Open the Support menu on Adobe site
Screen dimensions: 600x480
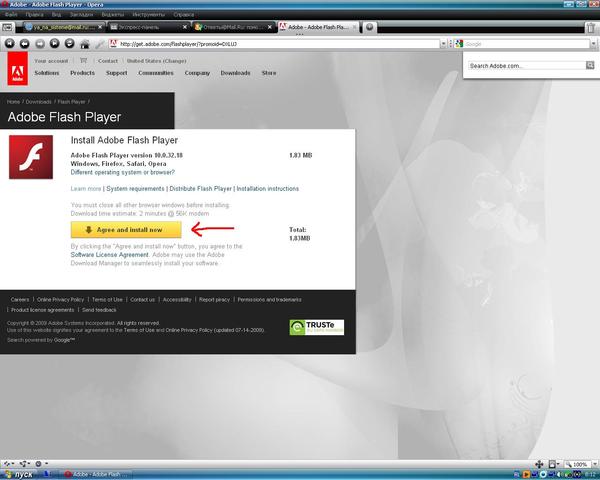coord(116,73)
